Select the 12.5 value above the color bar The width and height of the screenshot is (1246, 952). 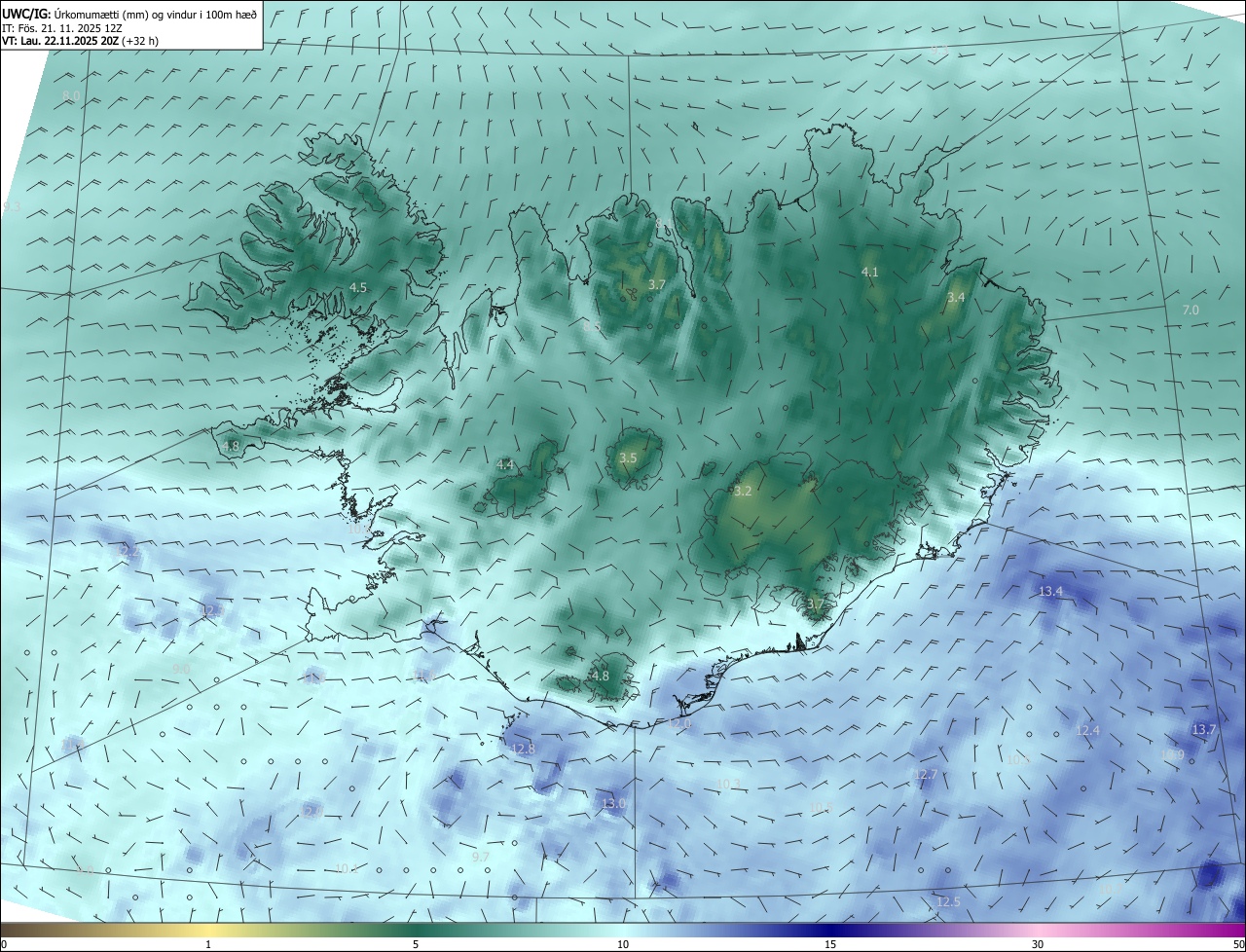click(x=948, y=902)
